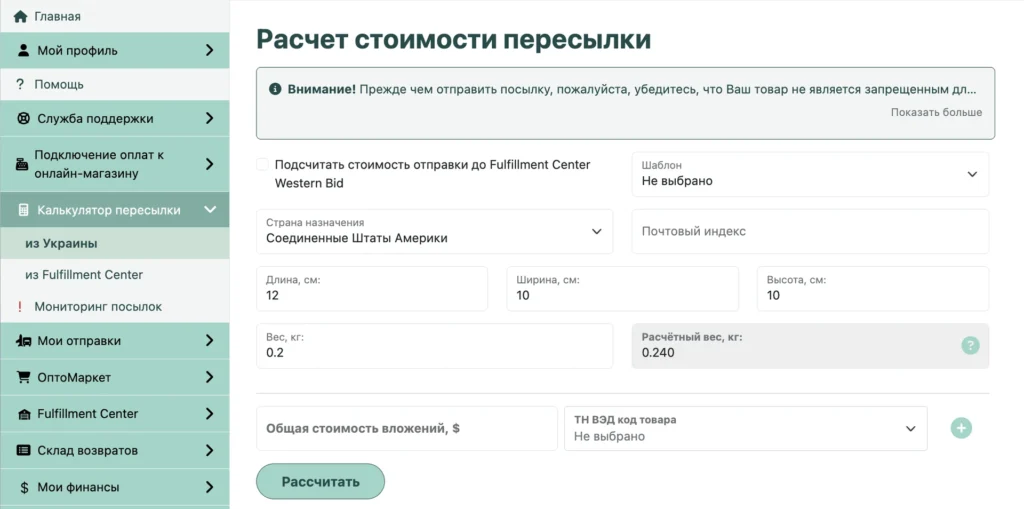Open the ТН ВЭД код товара dropdown
The width and height of the screenshot is (1024, 509).
point(746,429)
